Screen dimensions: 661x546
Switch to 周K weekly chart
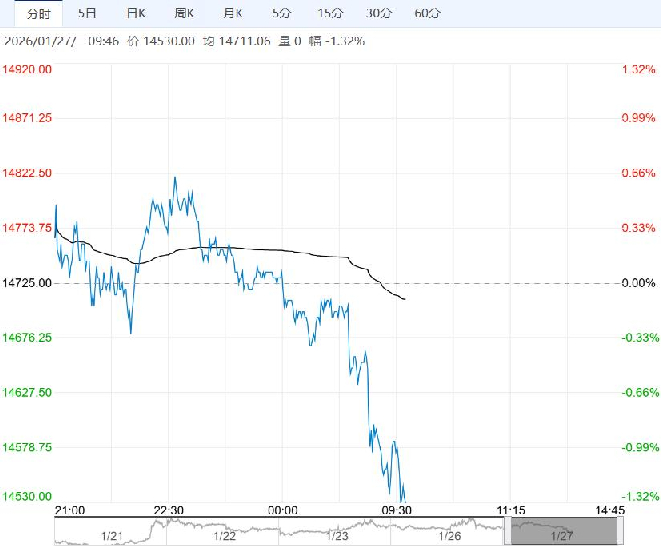tap(184, 14)
